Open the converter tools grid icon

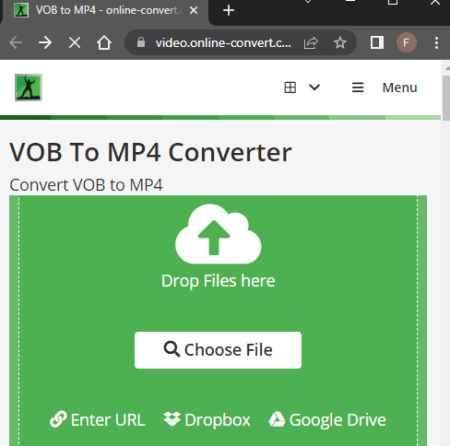pos(290,88)
